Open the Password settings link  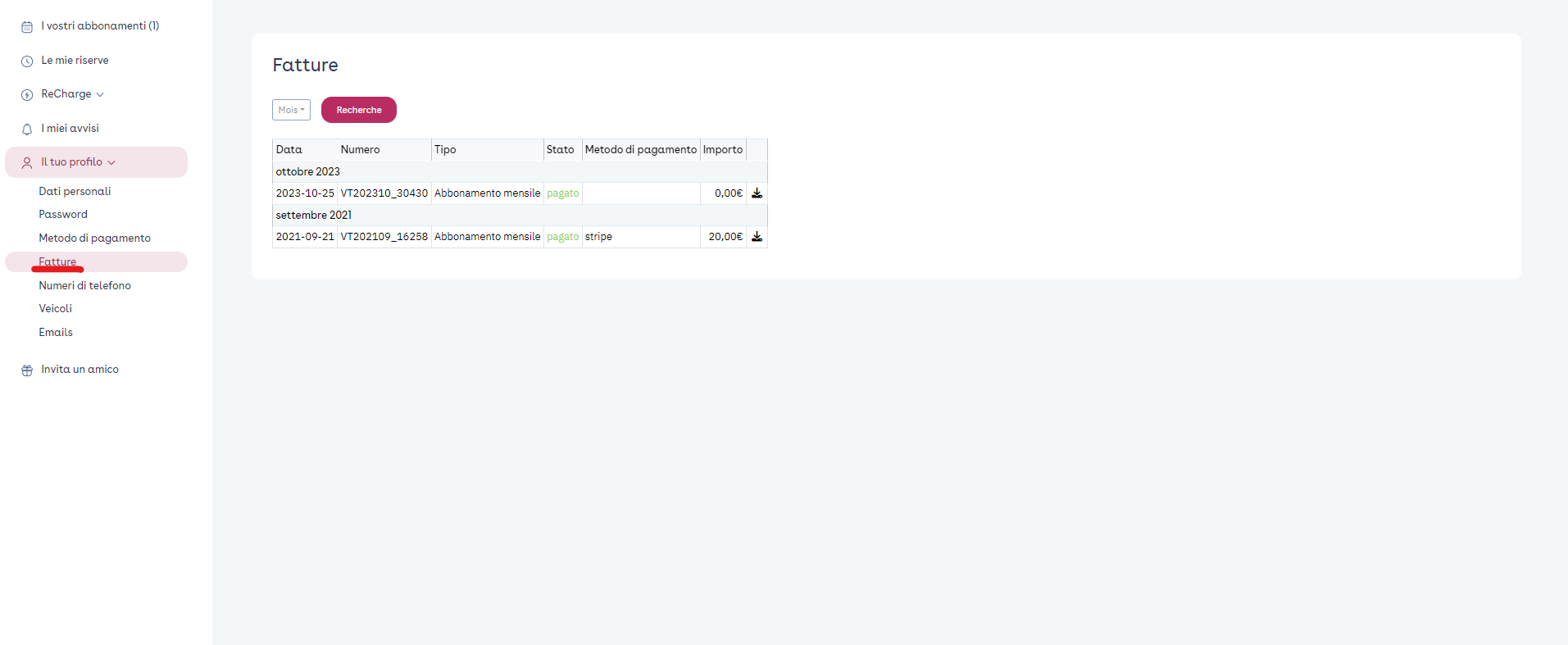(x=63, y=214)
